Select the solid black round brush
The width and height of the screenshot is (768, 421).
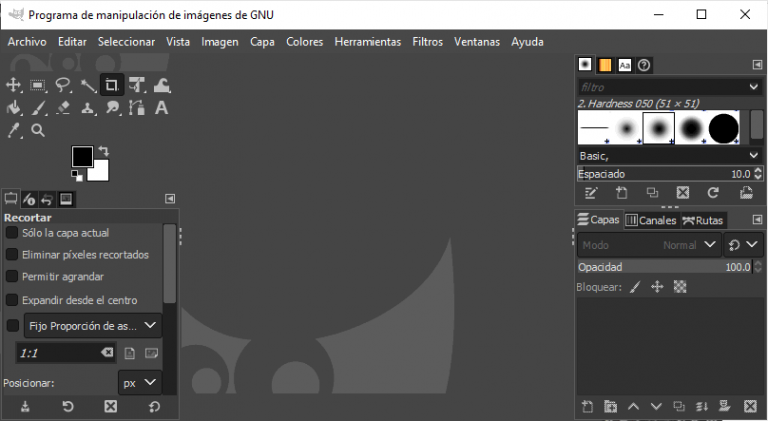(723, 128)
